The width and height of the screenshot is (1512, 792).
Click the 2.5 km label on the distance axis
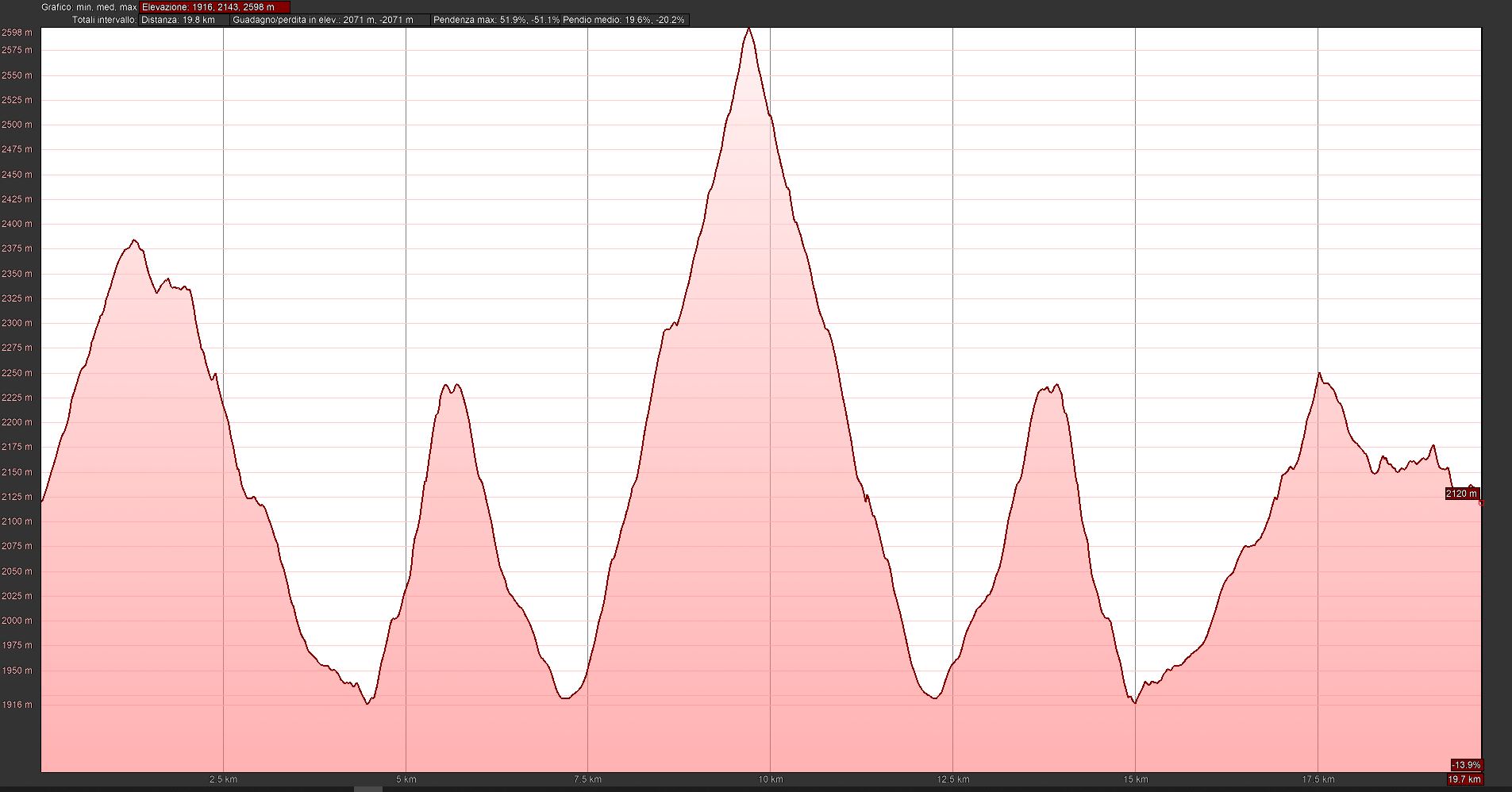223,779
